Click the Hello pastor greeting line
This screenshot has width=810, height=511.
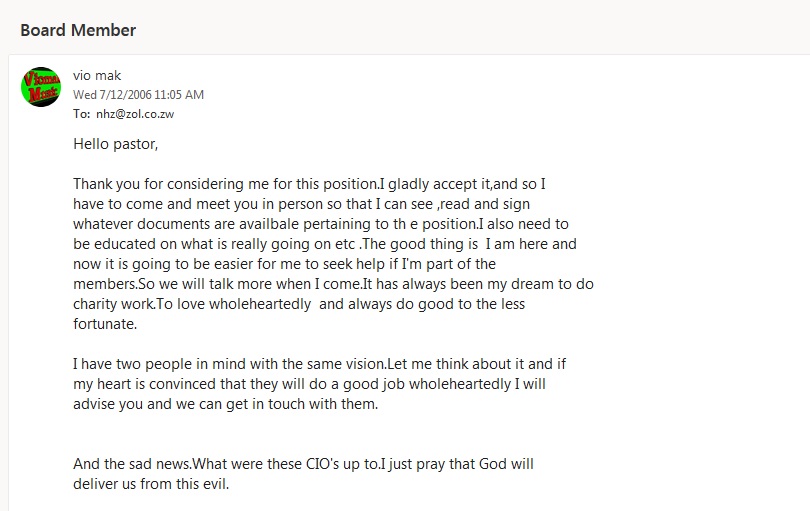click(x=116, y=144)
